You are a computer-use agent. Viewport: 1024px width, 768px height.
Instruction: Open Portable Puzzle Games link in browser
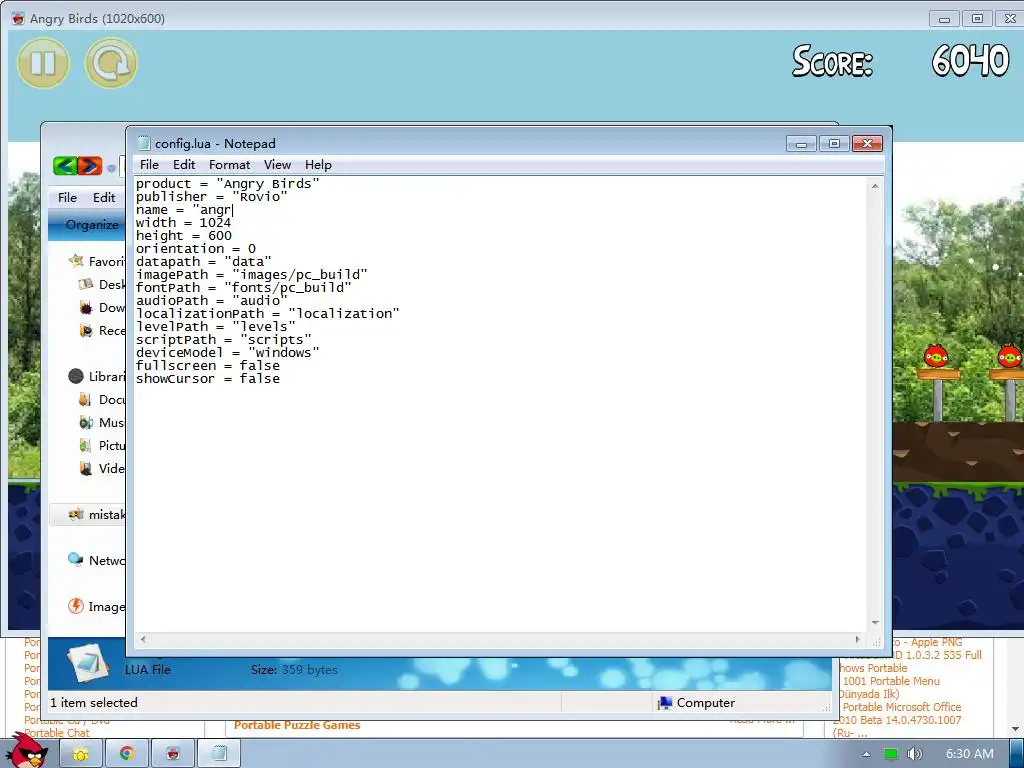point(297,725)
